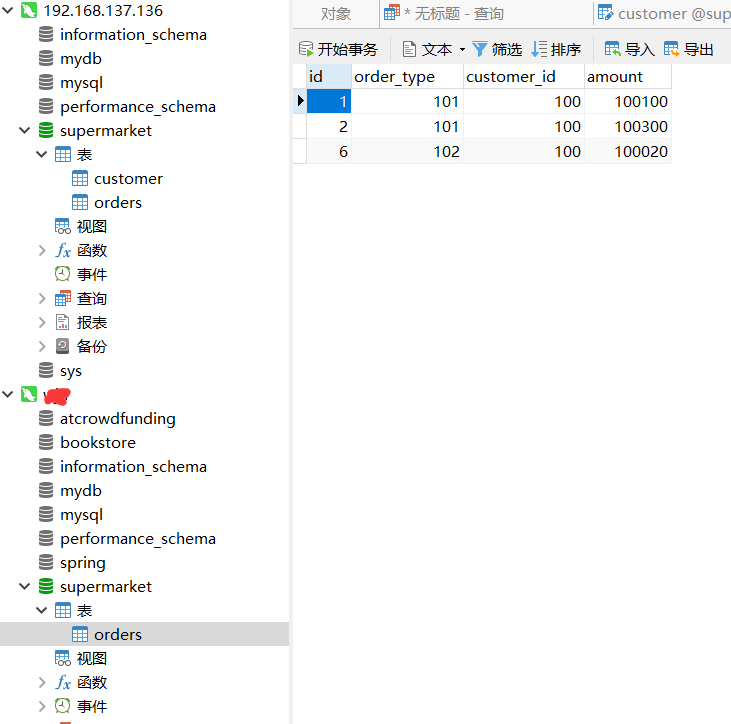Click 视图 views icon in second supermarket
Viewport: 731px width, 724px height.
(63, 658)
